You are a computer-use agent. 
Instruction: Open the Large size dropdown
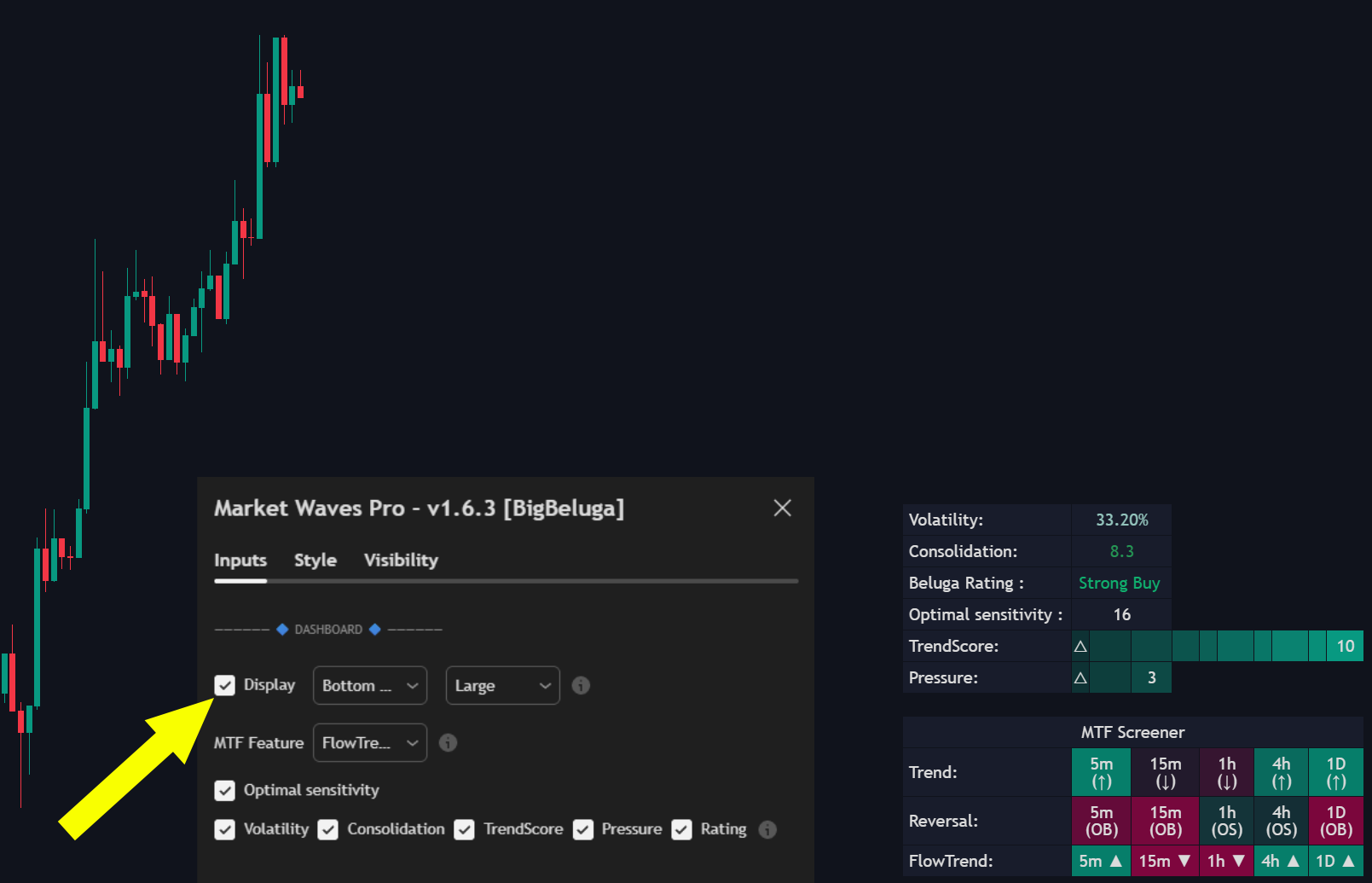(x=502, y=685)
